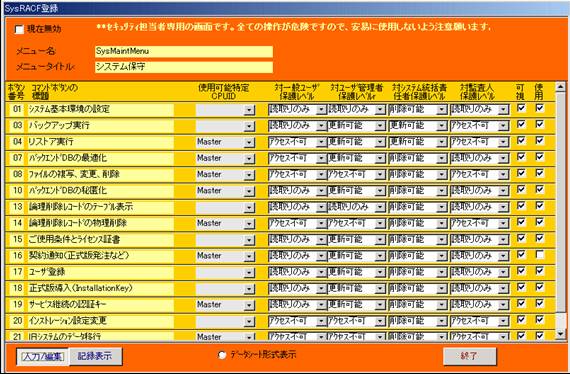Uncheck 可視 checkbox for row 01
The height and width of the screenshot is (374, 570).
pos(521,108)
